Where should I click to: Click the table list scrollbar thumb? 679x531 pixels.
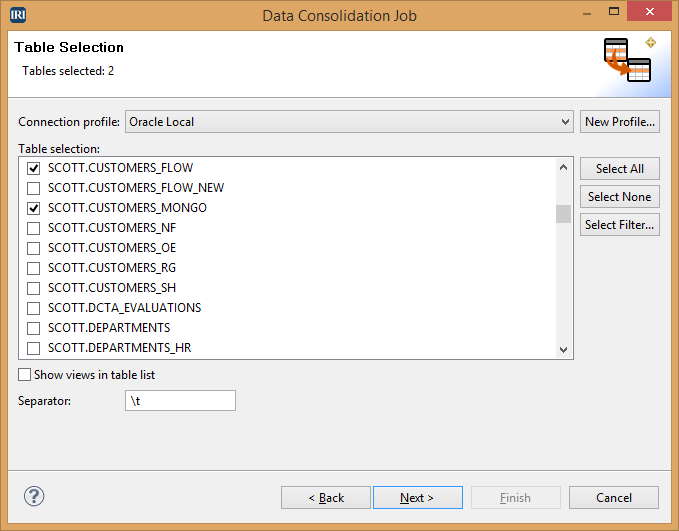(x=563, y=214)
